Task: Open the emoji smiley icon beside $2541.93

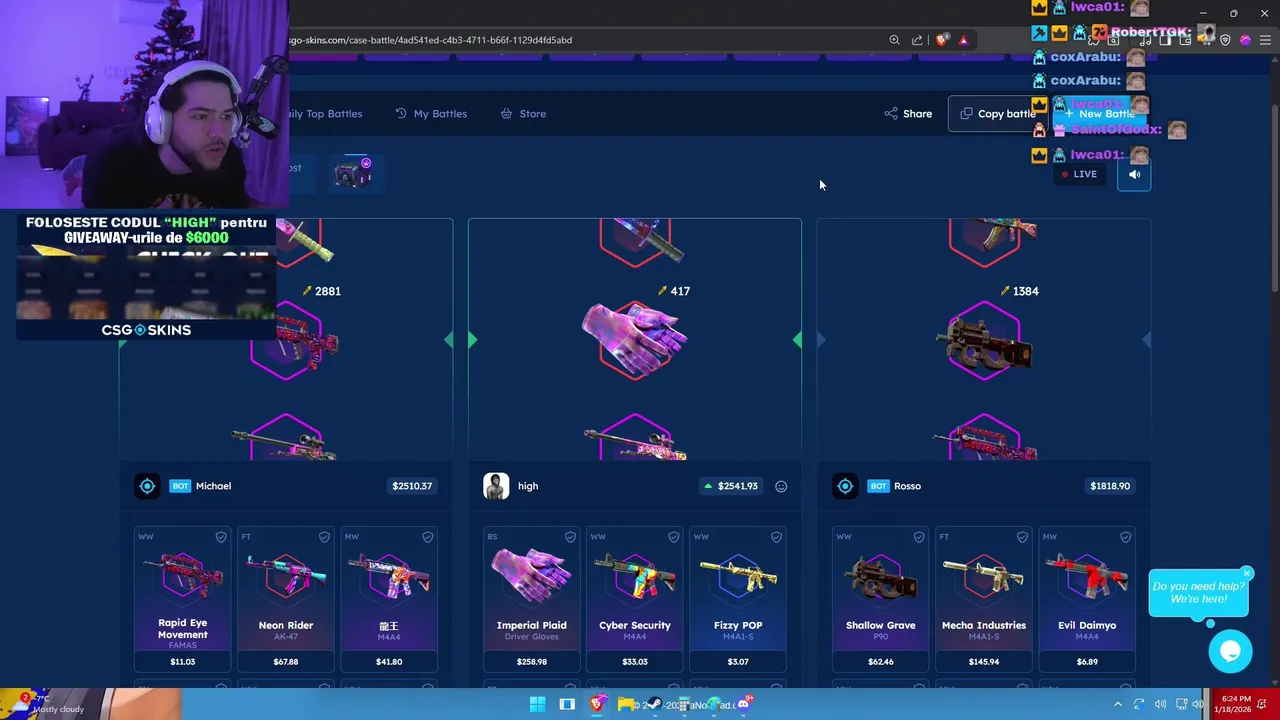Action: pos(781,486)
